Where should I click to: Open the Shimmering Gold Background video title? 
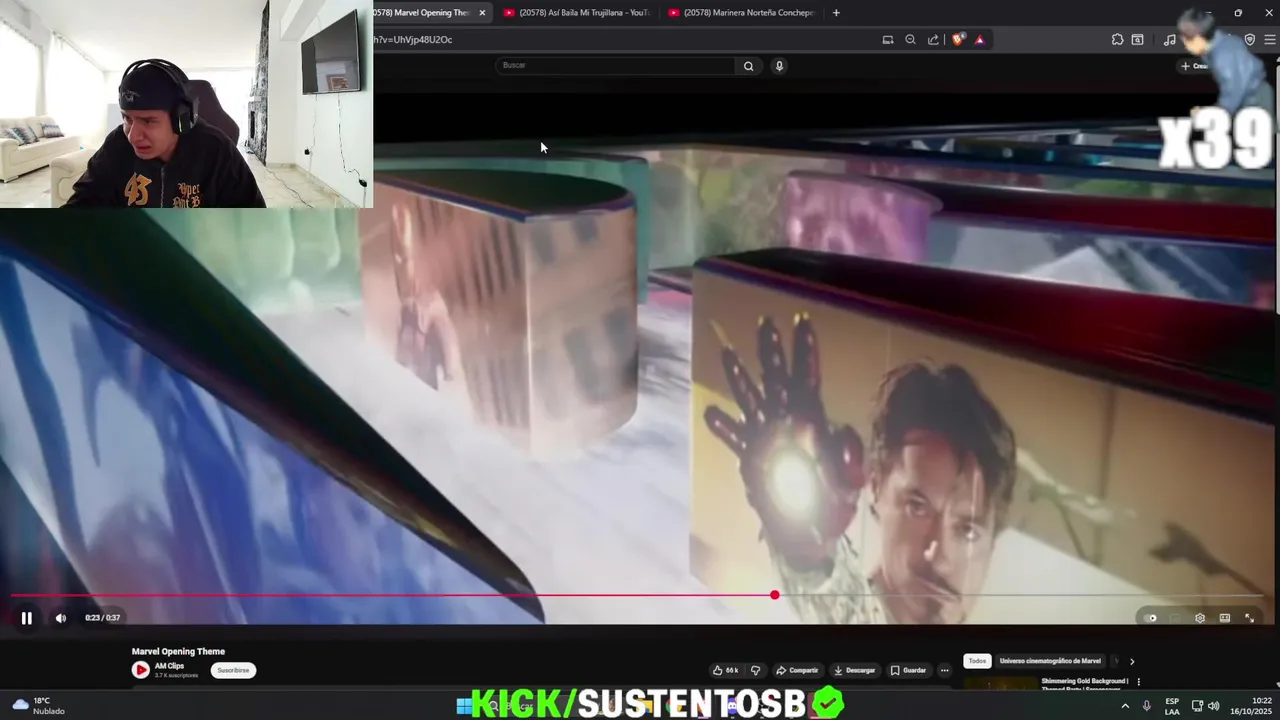pyautogui.click(x=1085, y=685)
